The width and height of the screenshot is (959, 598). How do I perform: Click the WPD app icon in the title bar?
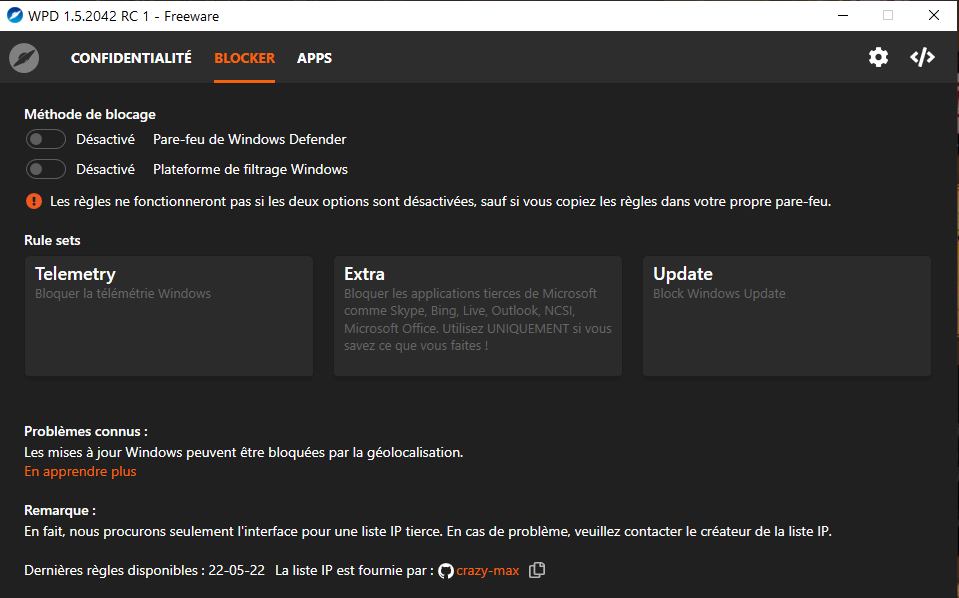click(15, 15)
